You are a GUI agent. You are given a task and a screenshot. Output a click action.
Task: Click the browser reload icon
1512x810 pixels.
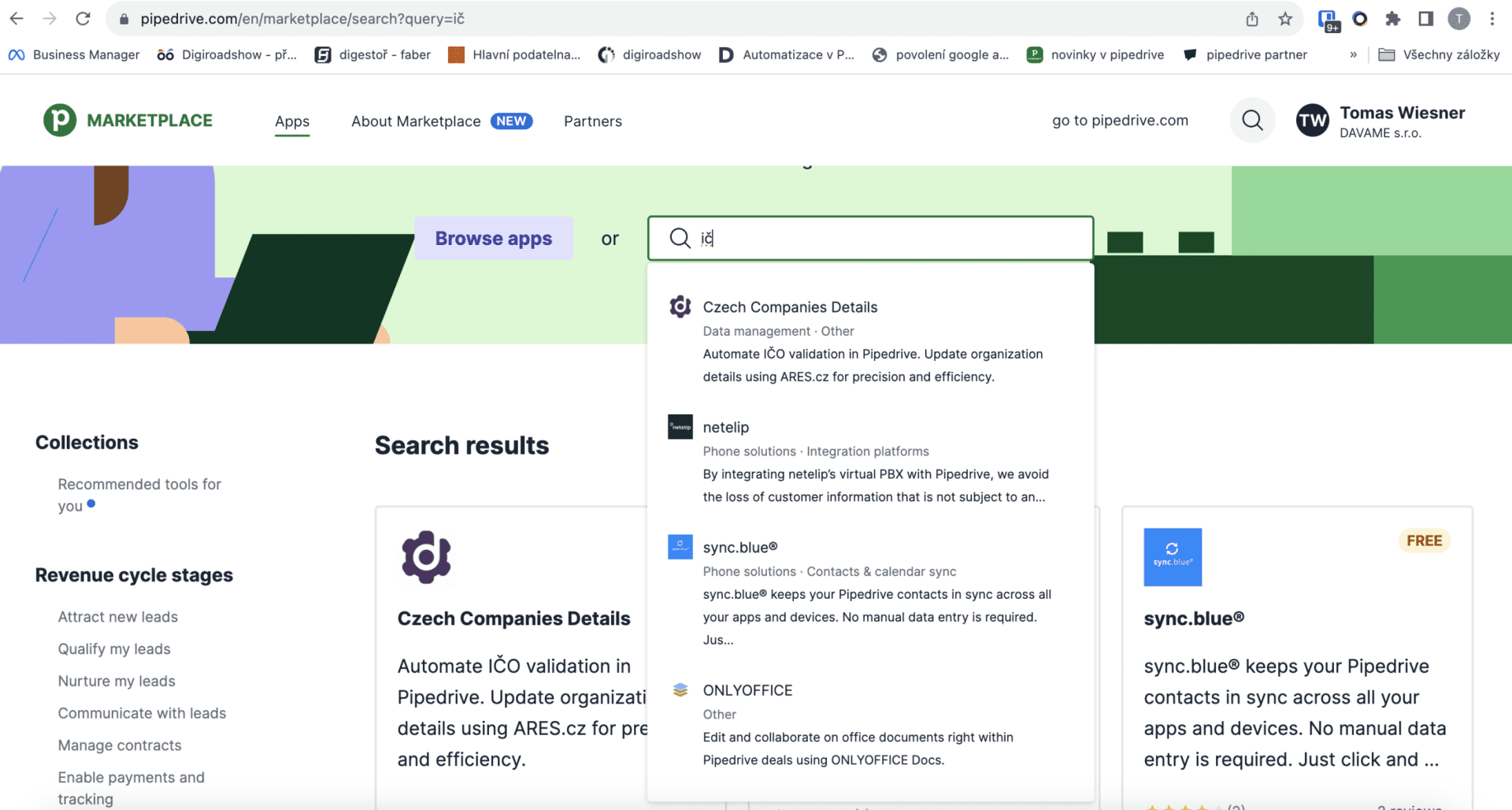point(83,19)
